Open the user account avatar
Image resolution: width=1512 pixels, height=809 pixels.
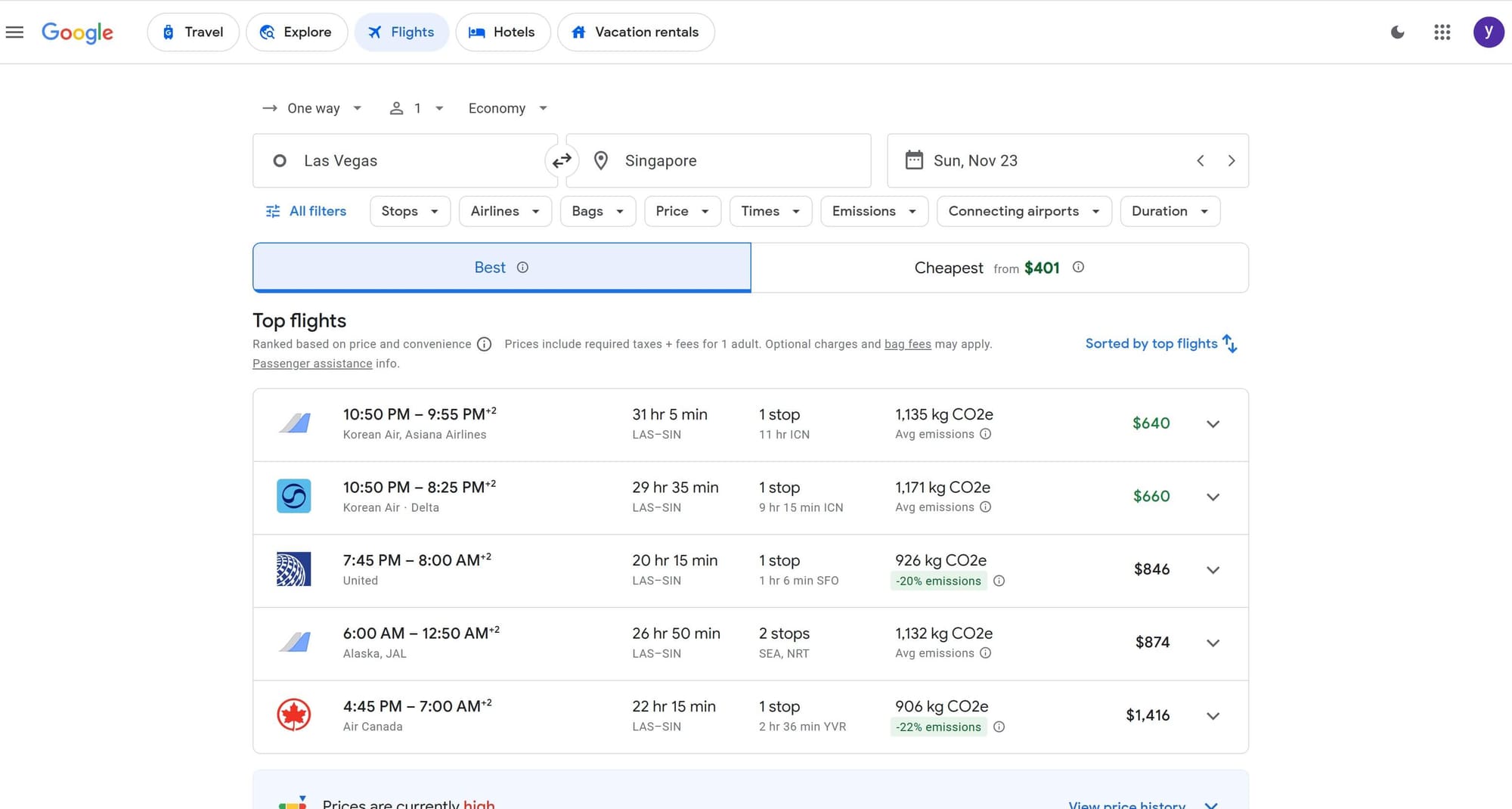click(x=1488, y=32)
